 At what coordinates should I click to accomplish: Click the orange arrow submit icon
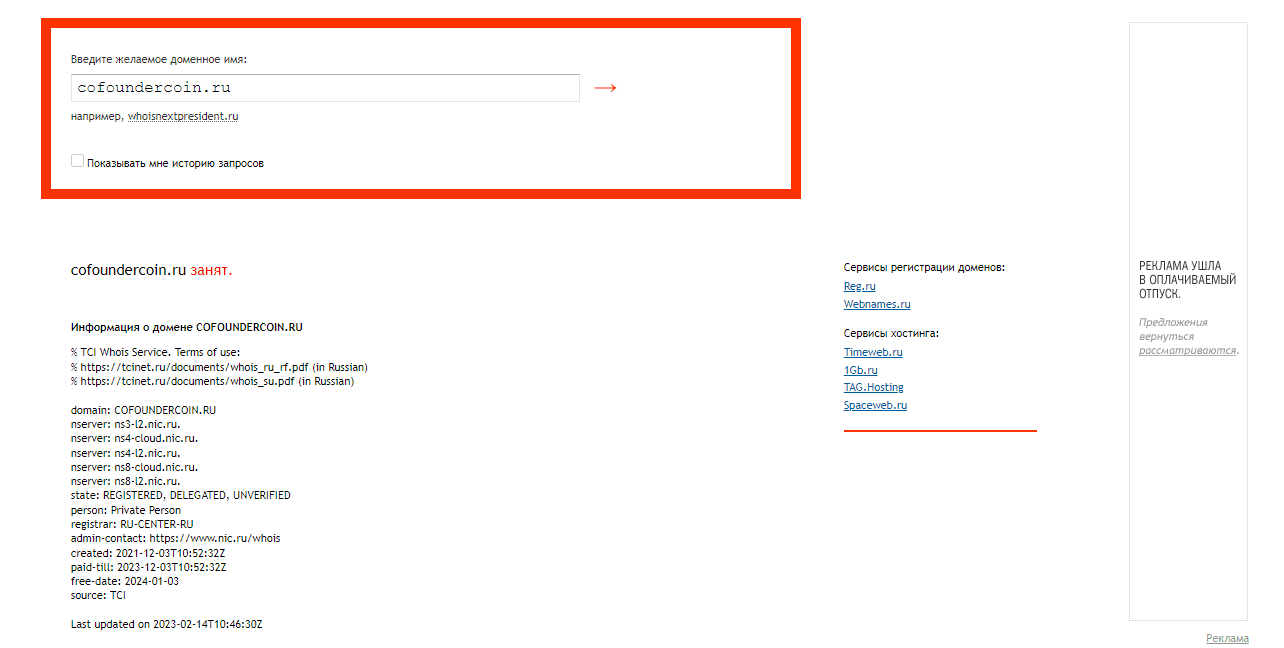point(604,88)
